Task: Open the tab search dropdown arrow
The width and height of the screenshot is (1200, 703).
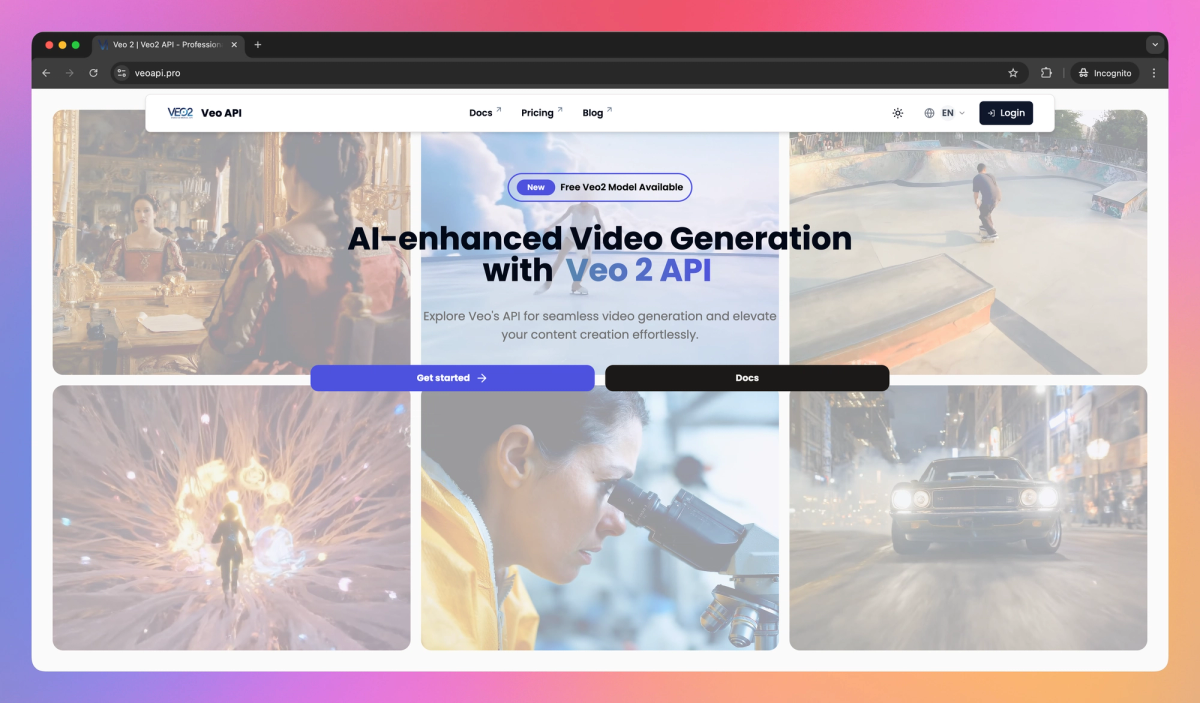Action: pos(1155,45)
